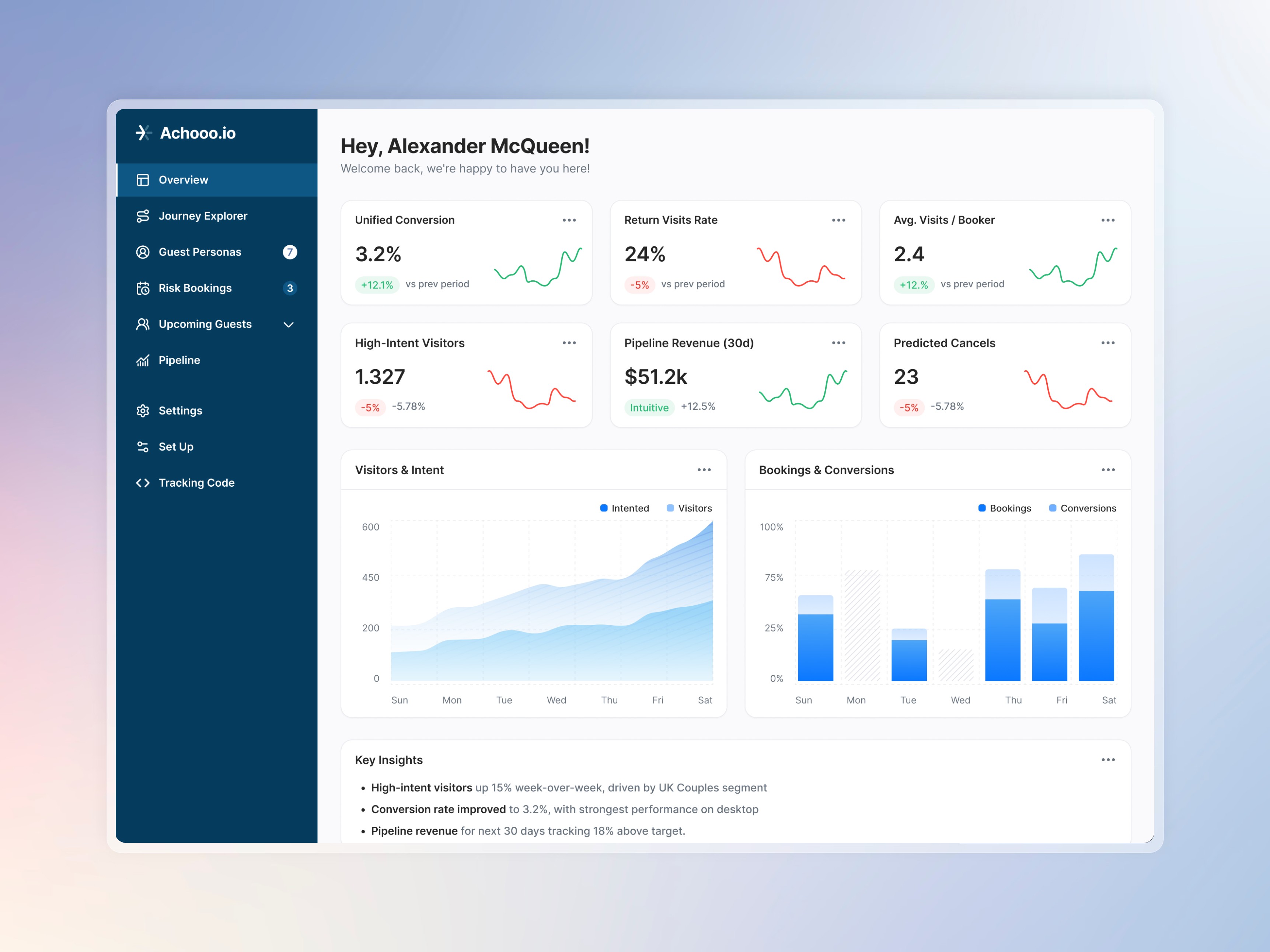Select the Overview menu item
The width and height of the screenshot is (1270, 952).
[184, 180]
